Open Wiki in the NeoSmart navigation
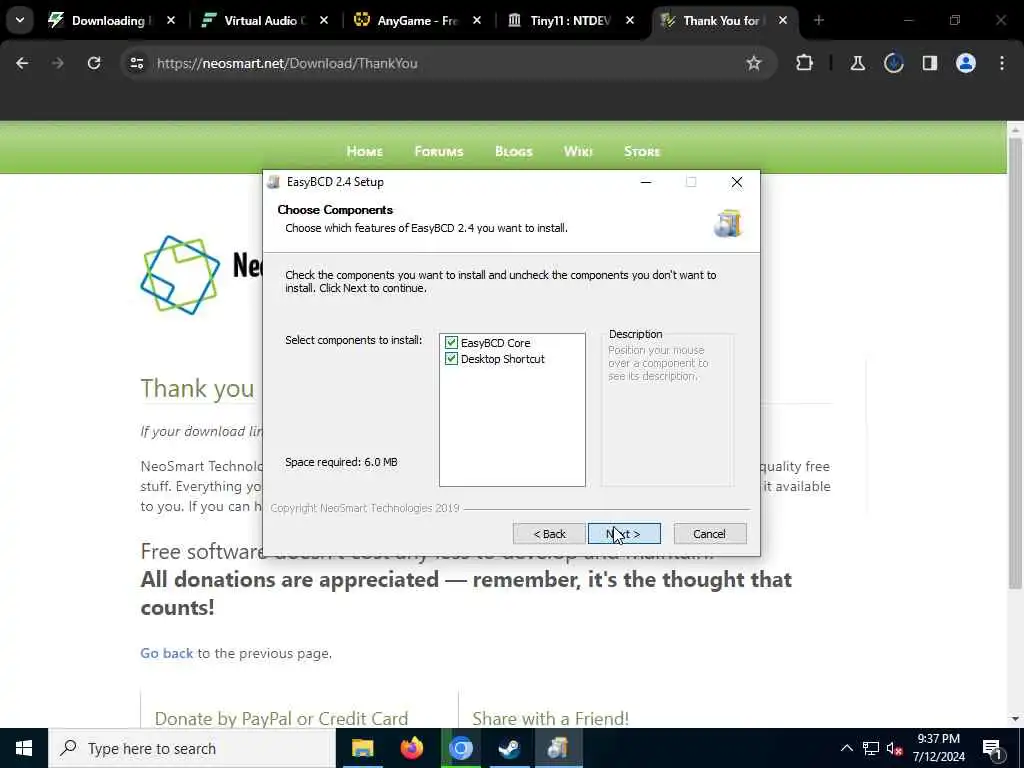This screenshot has height=768, width=1024. (578, 152)
